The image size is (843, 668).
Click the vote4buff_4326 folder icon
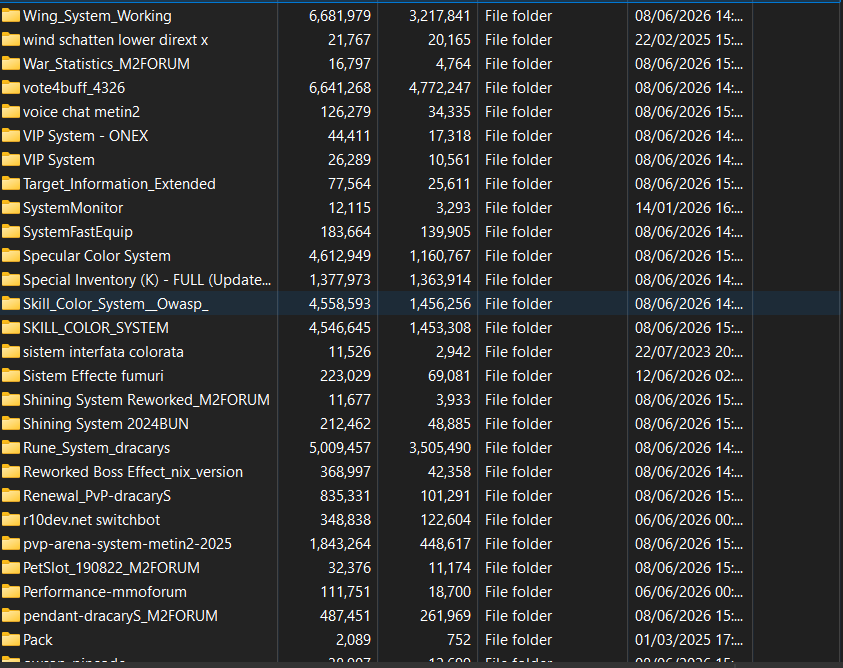pos(11,88)
